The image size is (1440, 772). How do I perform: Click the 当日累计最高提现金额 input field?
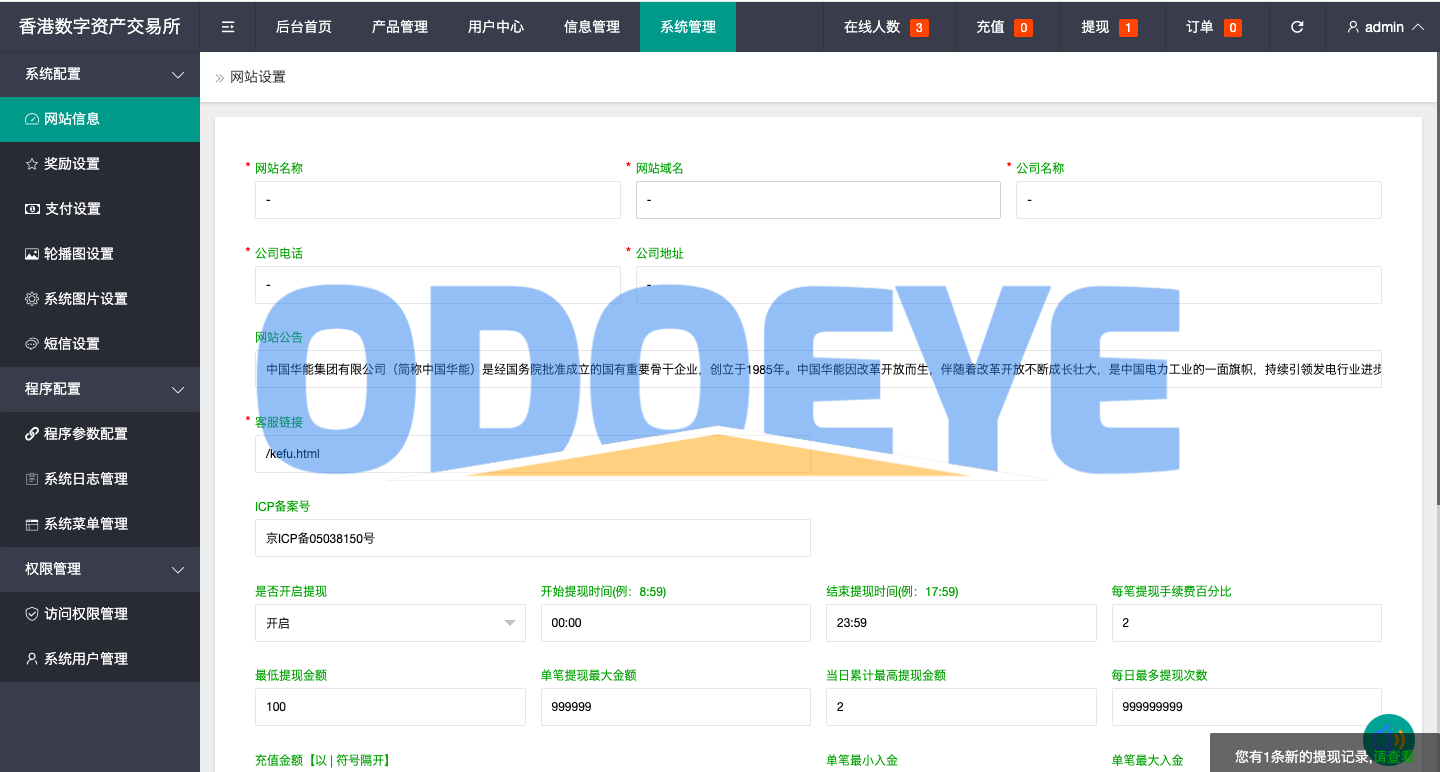(961, 707)
